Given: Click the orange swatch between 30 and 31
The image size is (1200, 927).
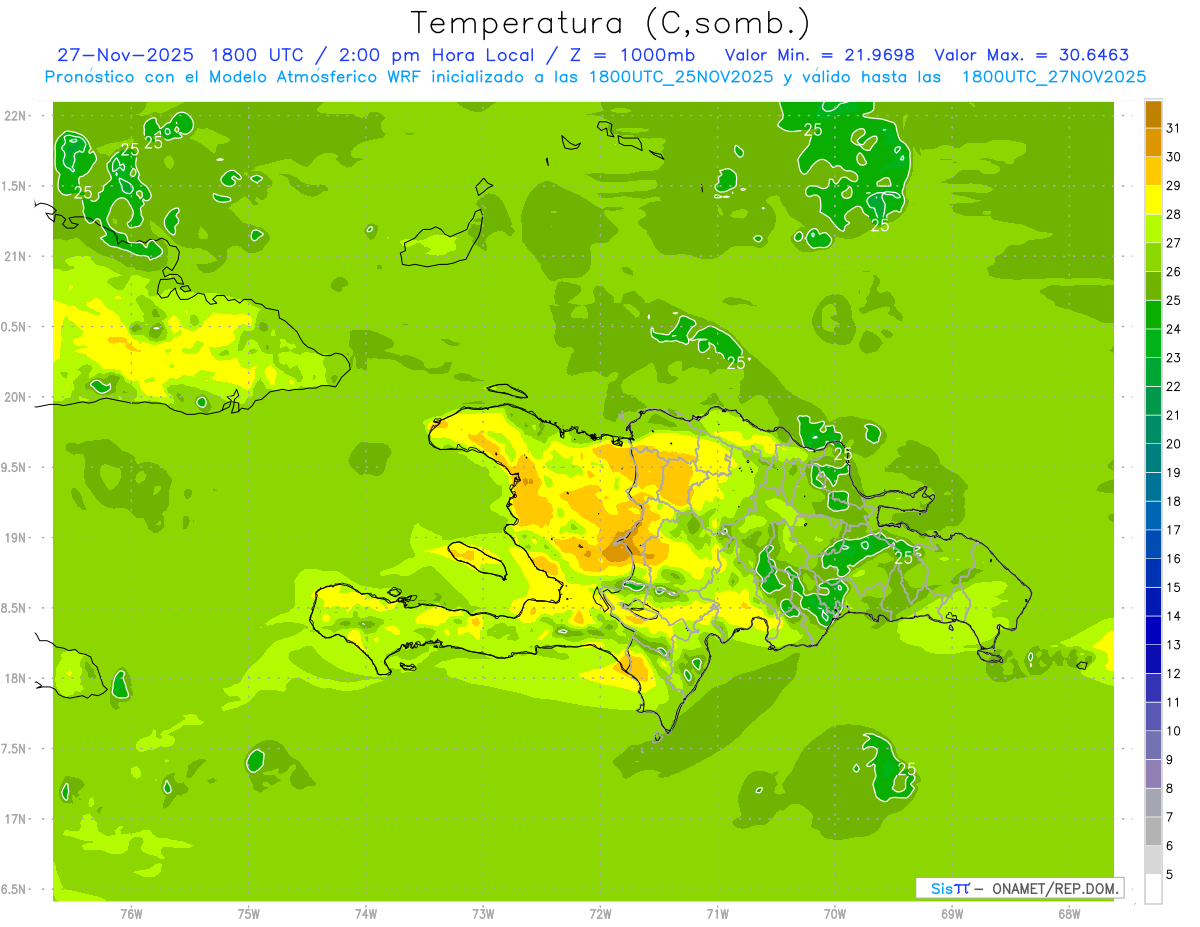Looking at the screenshot, I should tap(1153, 142).
